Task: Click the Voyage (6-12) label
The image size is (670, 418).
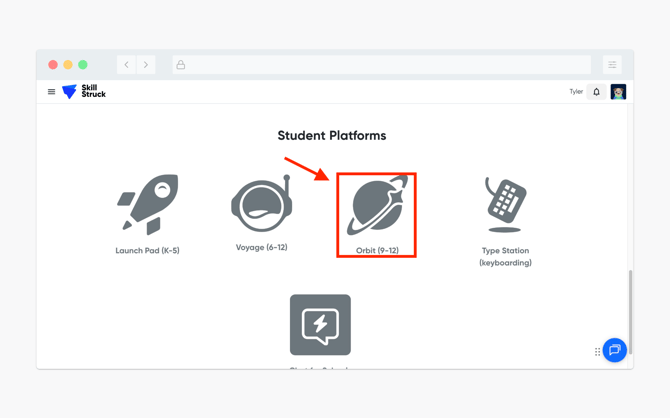Action: 262,247
